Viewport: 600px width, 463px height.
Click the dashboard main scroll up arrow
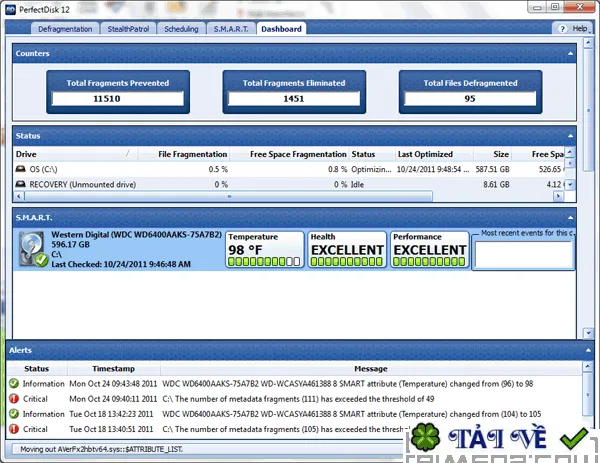pos(588,42)
